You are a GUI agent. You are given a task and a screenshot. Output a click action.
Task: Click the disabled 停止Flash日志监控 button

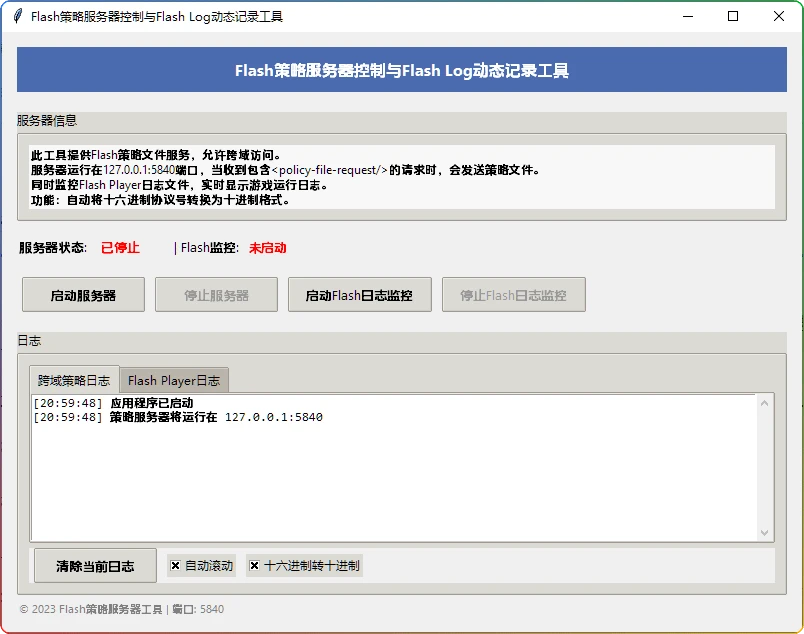pyautogui.click(x=513, y=294)
